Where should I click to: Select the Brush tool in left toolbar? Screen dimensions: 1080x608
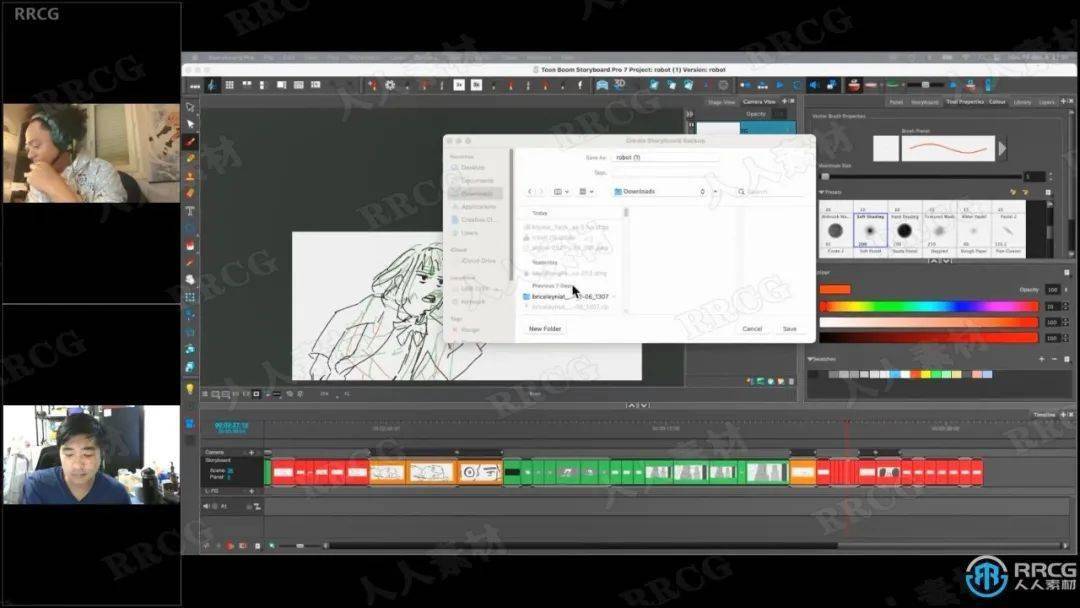pos(190,141)
